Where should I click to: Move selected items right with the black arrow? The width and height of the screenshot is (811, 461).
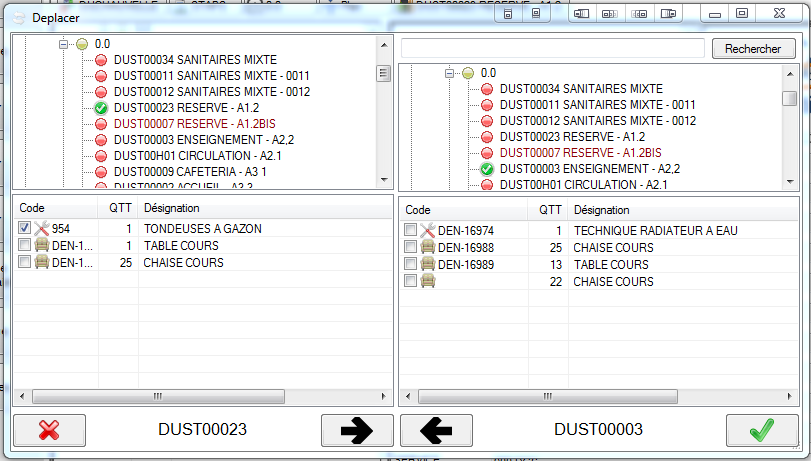click(357, 430)
